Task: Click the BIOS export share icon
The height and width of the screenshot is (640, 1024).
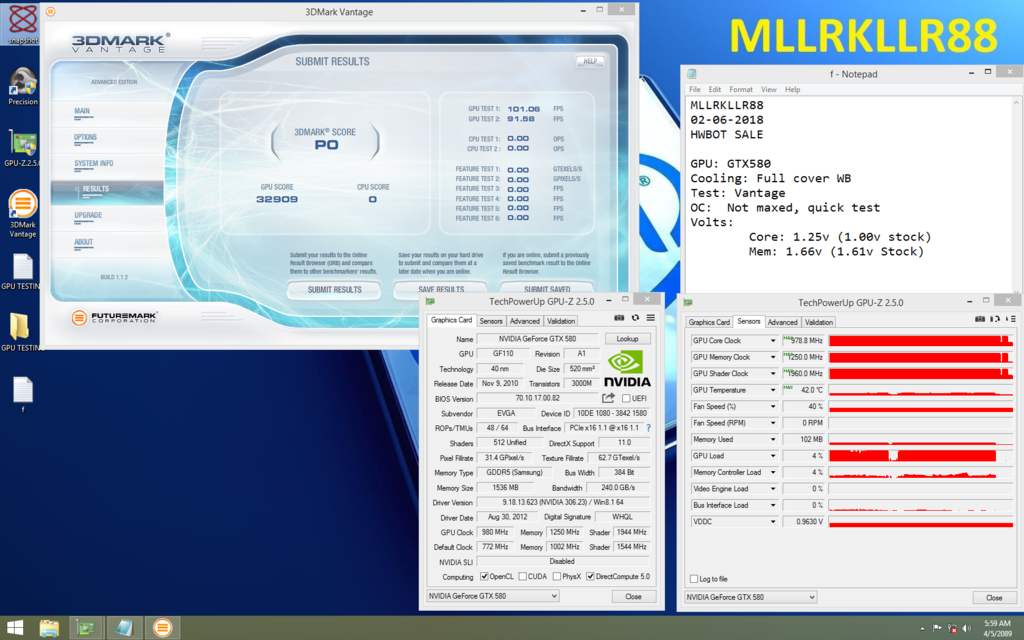Action: 608,398
